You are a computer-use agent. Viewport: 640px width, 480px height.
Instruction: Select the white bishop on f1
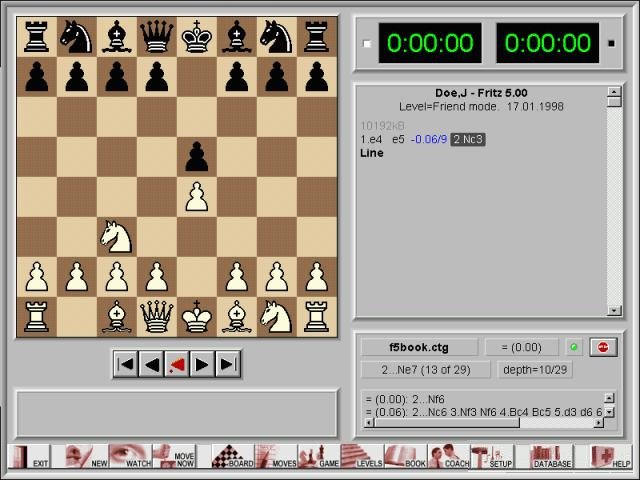pyautogui.click(x=237, y=317)
